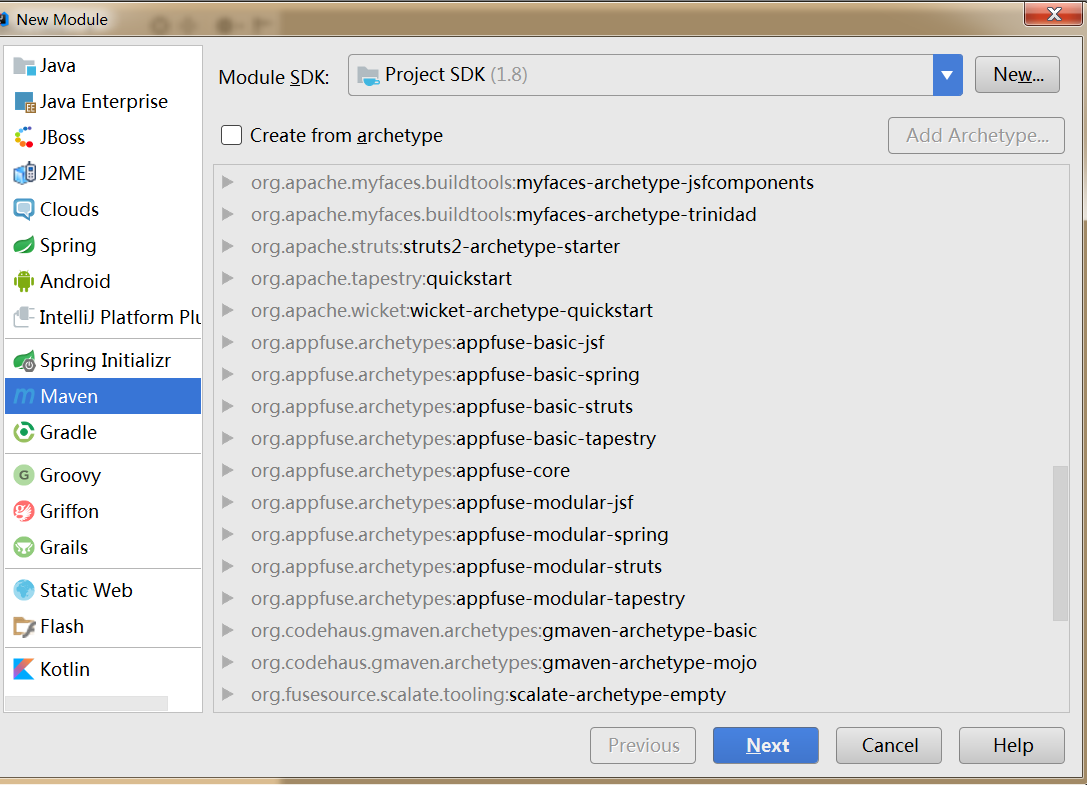Image resolution: width=1087 pixels, height=785 pixels.
Task: Expand gmaven-archetype-basic node
Action: point(227,630)
